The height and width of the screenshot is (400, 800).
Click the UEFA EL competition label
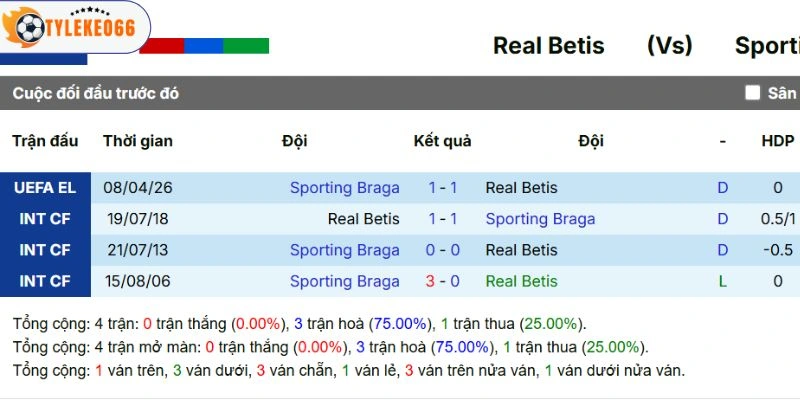pyautogui.click(x=45, y=188)
